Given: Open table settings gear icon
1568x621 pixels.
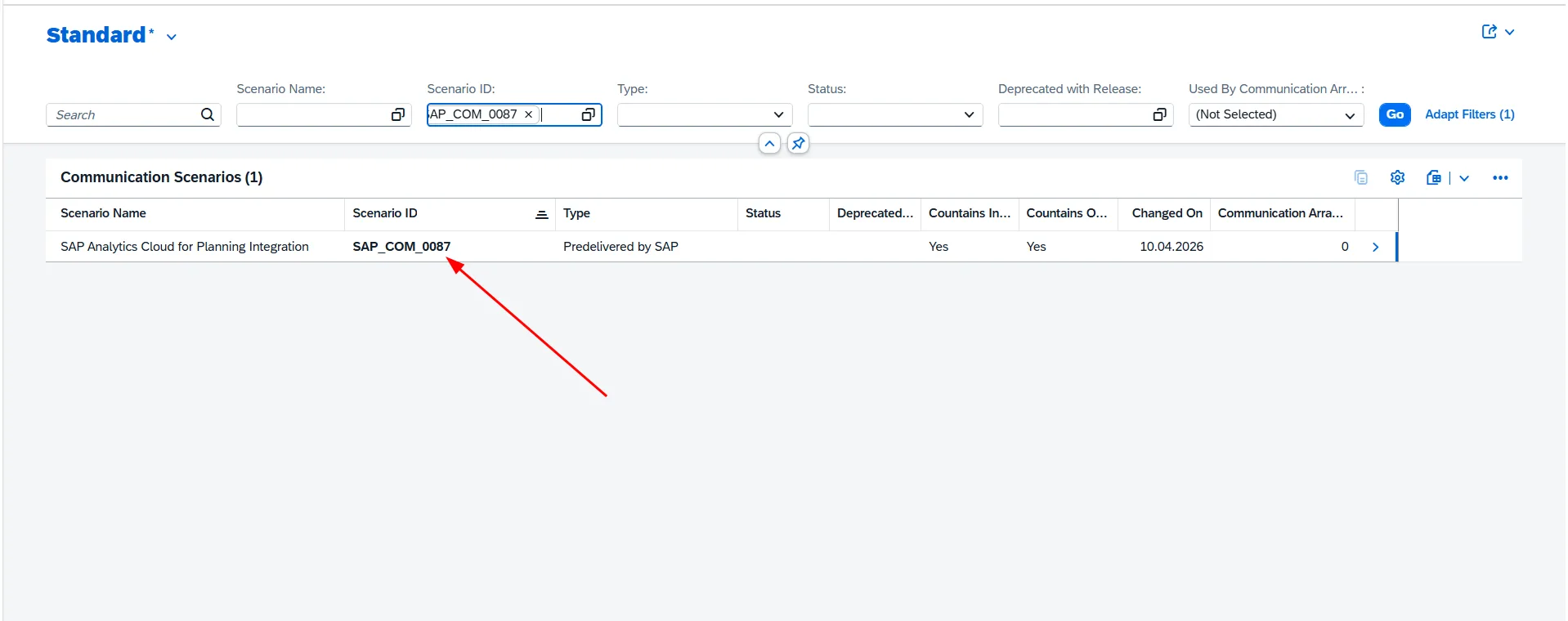Looking at the screenshot, I should [x=1398, y=177].
